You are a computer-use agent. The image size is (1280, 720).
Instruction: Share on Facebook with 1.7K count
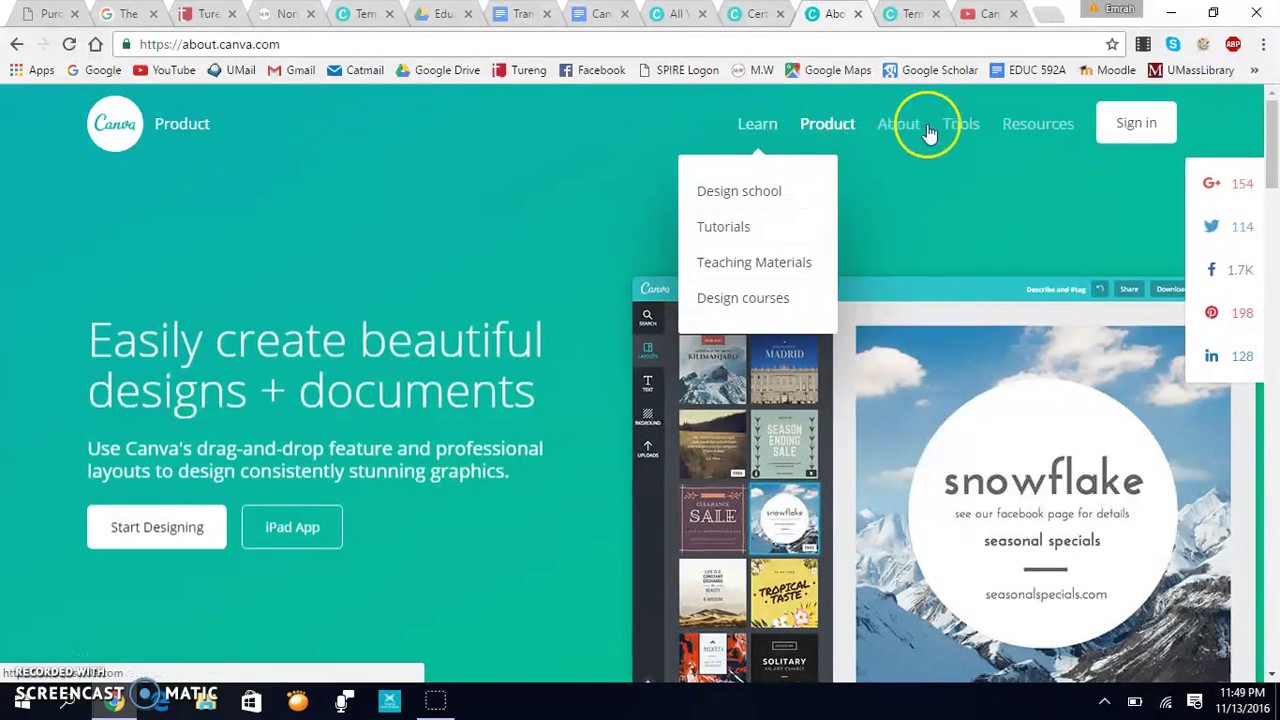click(x=1227, y=270)
